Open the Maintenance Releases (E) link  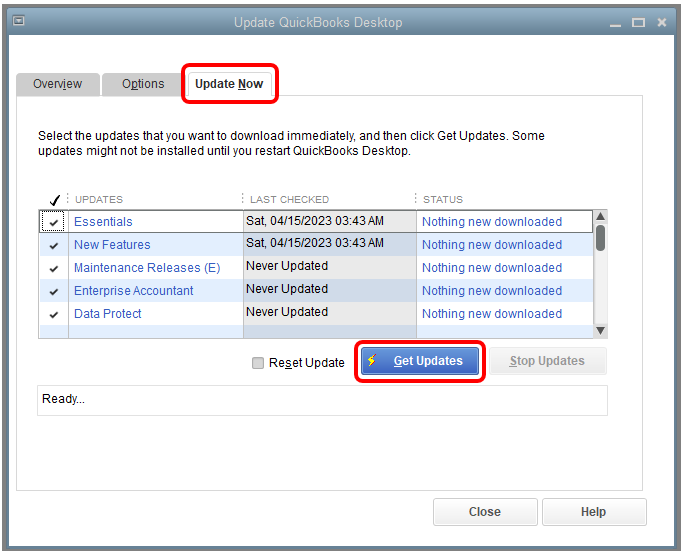point(147,268)
